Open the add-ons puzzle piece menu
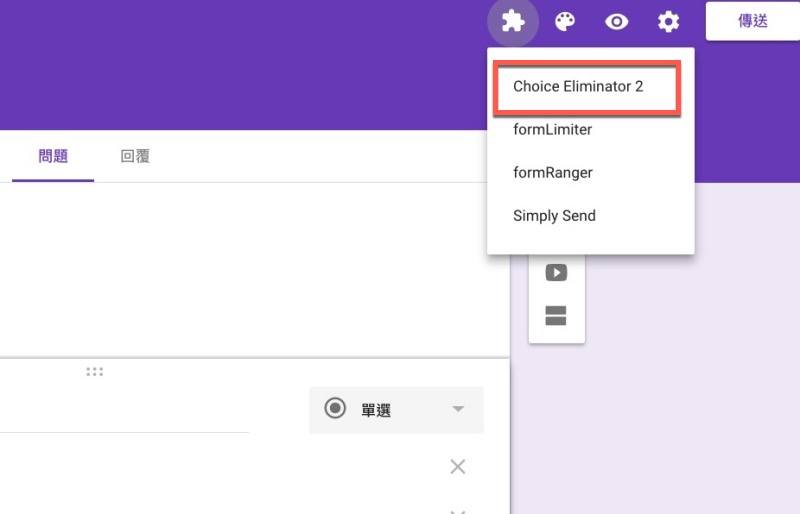The image size is (800, 514). (x=513, y=21)
